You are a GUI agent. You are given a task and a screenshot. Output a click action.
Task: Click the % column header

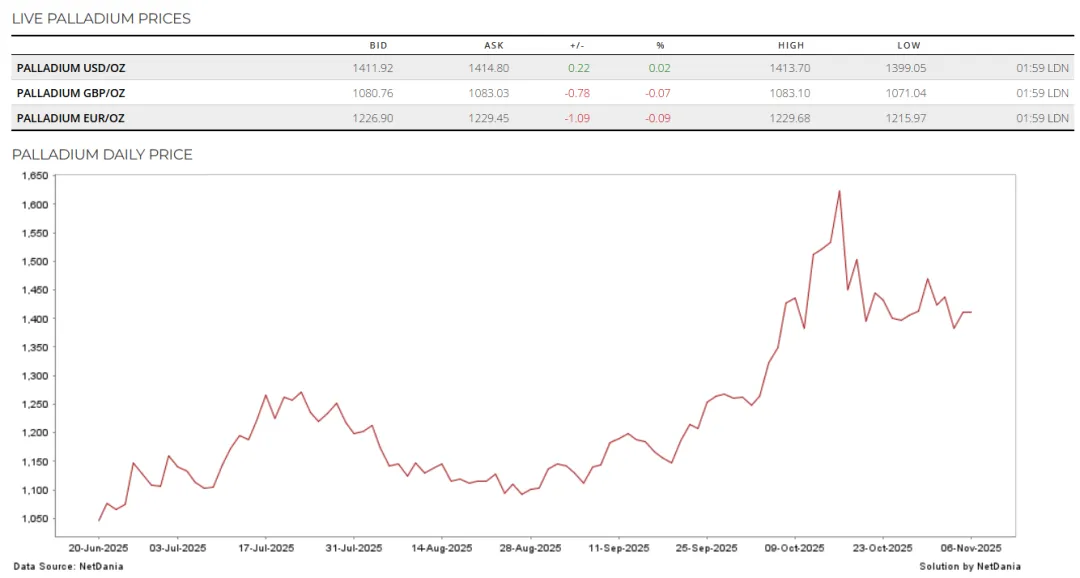point(660,45)
